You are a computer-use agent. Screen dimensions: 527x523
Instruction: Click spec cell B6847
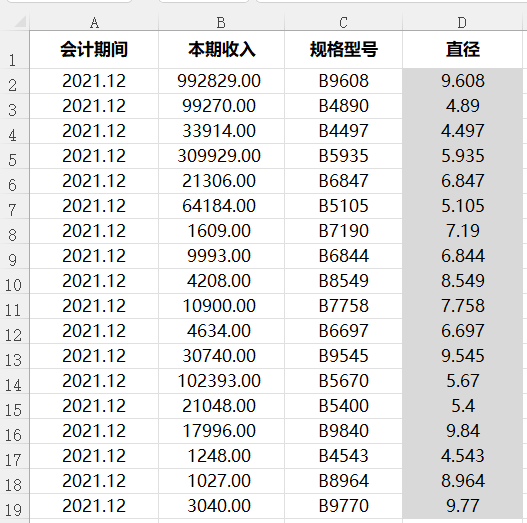(343, 181)
